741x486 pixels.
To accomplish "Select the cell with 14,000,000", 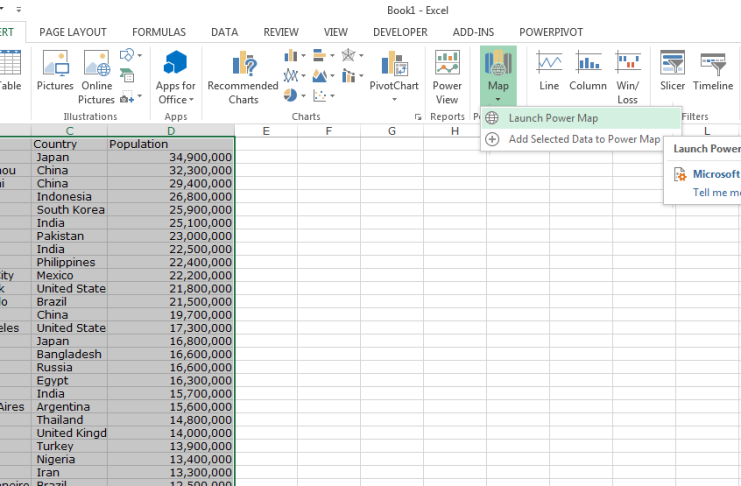I will coord(171,433).
